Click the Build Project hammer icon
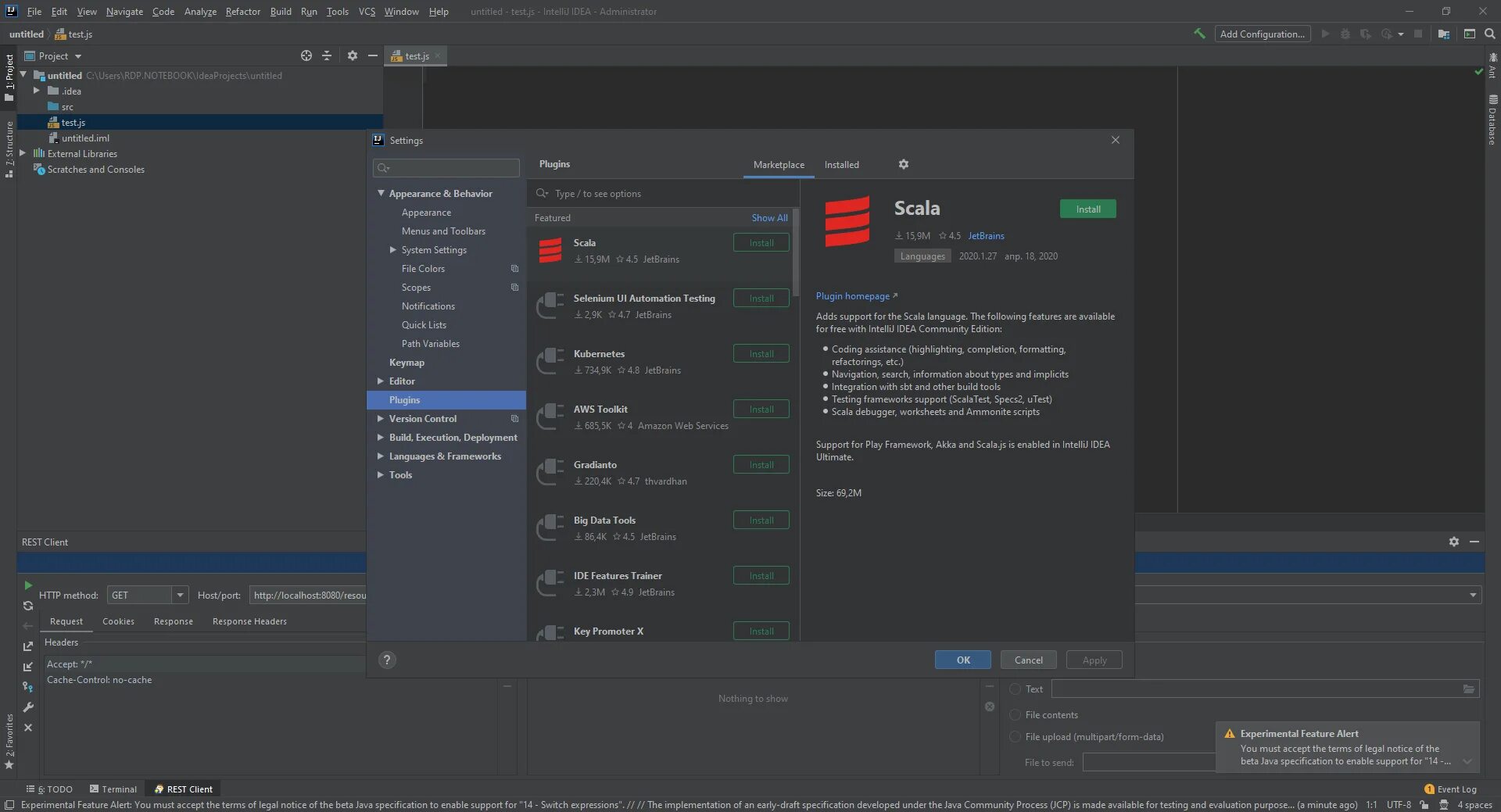Viewport: 1501px width, 812px height. 1198,34
